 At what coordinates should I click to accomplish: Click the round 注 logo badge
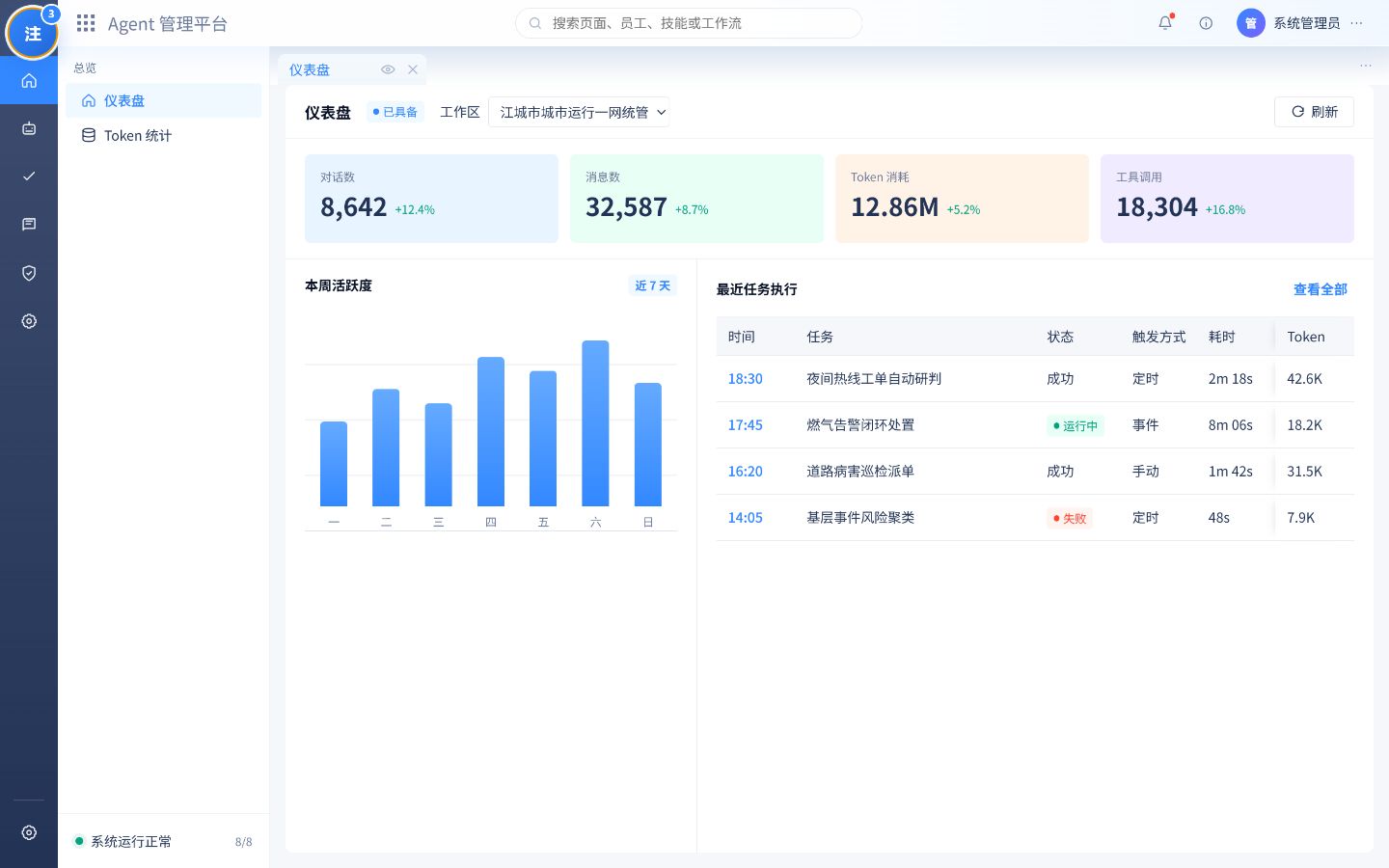(32, 33)
